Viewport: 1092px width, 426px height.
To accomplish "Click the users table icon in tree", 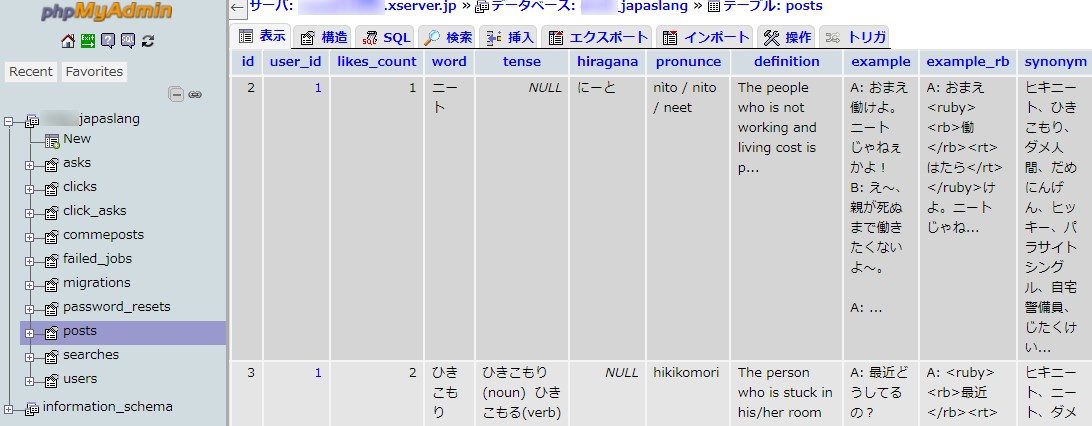I will [x=51, y=379].
